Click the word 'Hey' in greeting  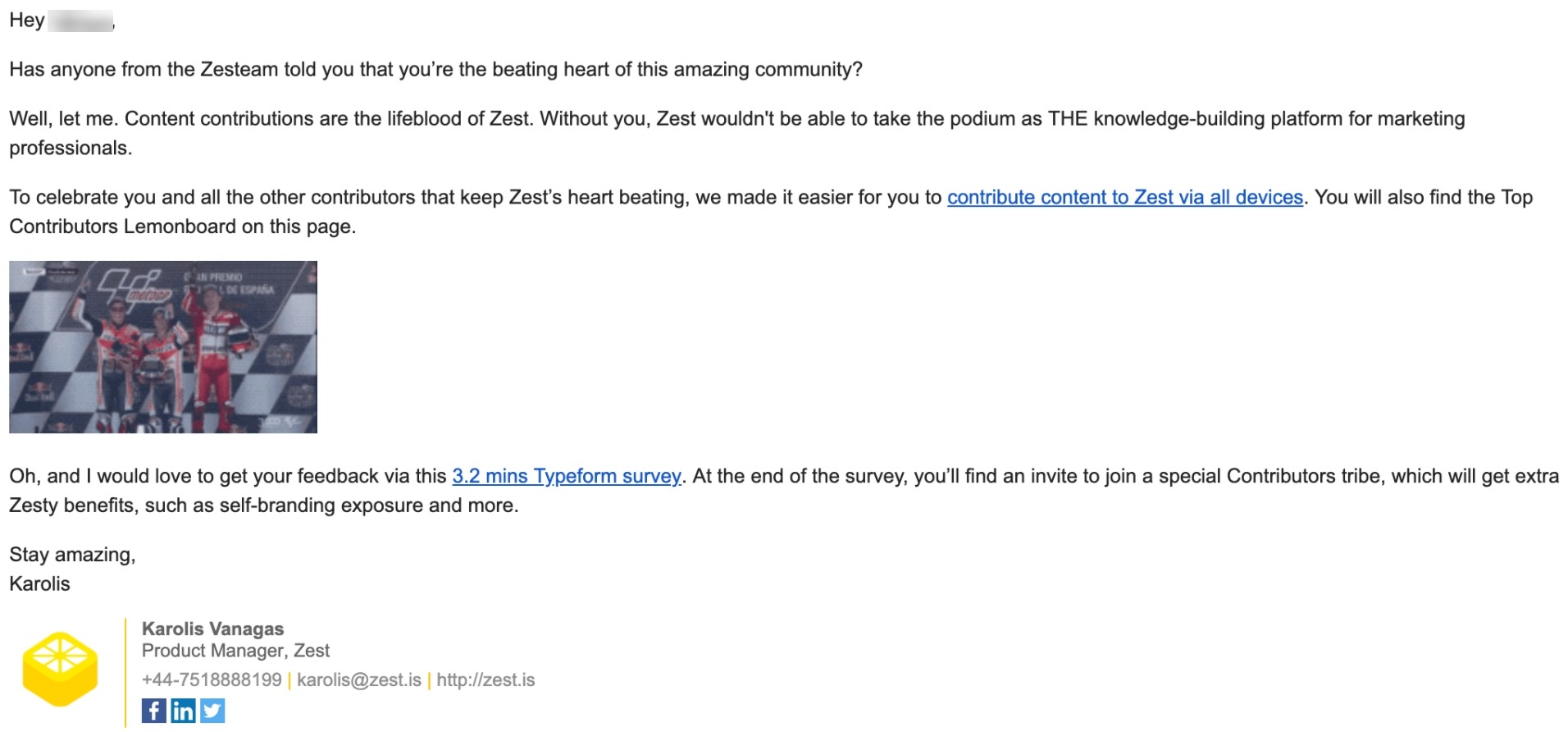click(x=26, y=21)
